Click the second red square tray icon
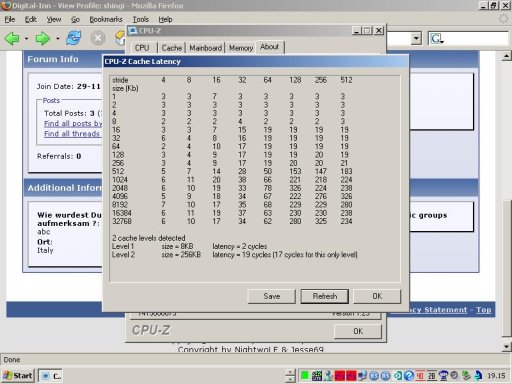Screen dimensions: 512x384 pyautogui.click(x=351, y=376)
